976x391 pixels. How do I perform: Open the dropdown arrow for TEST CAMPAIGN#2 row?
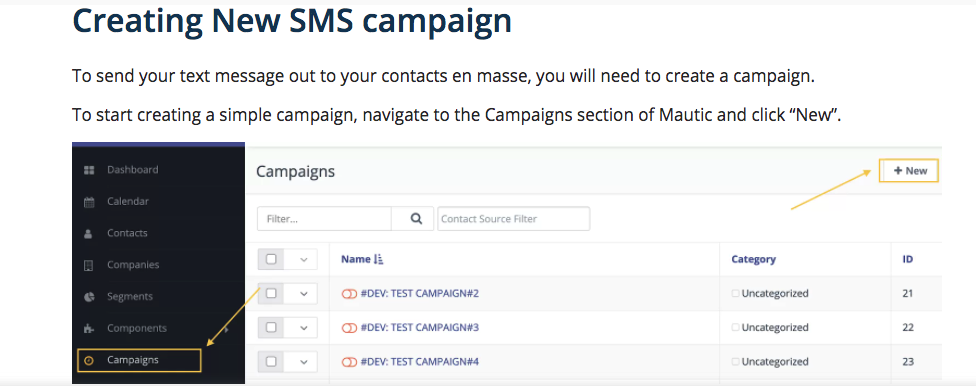pyautogui.click(x=303, y=294)
